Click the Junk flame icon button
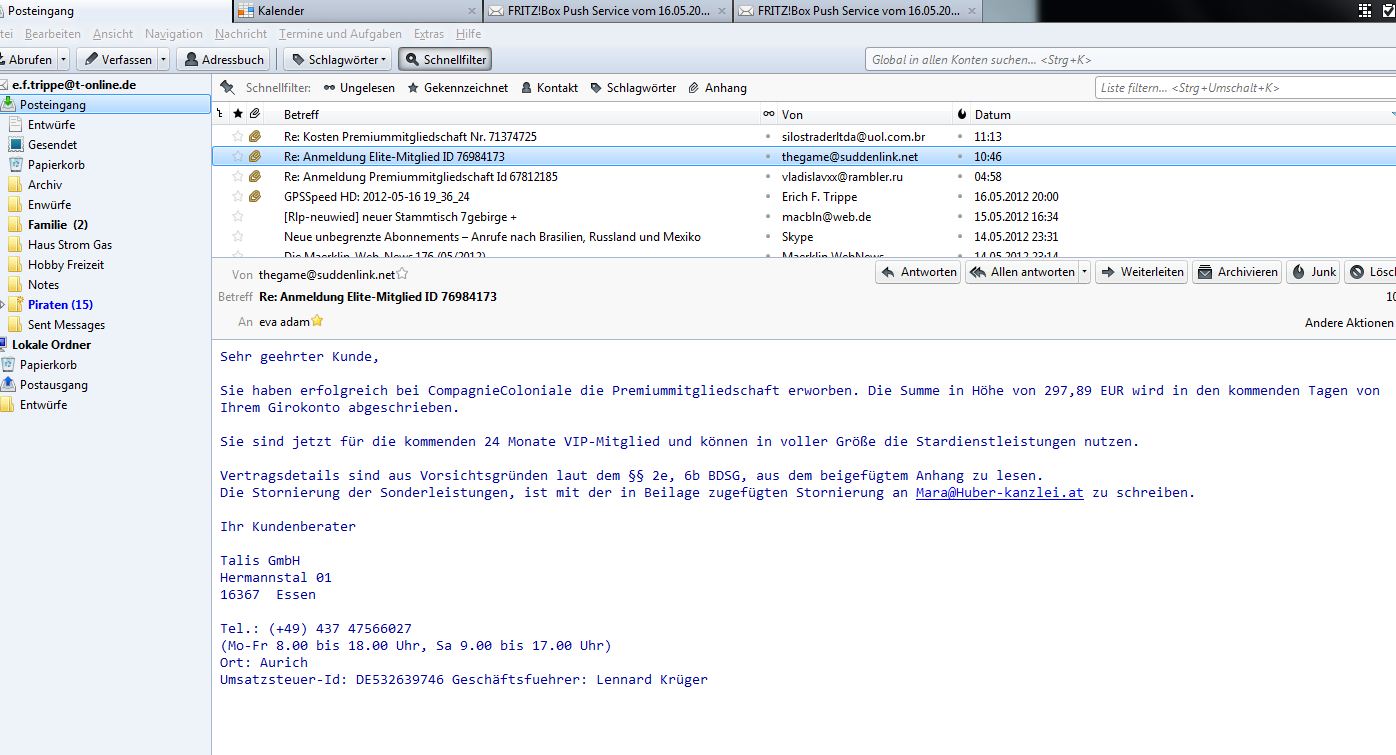Image resolution: width=1396 pixels, height=755 pixels. pos(1314,272)
